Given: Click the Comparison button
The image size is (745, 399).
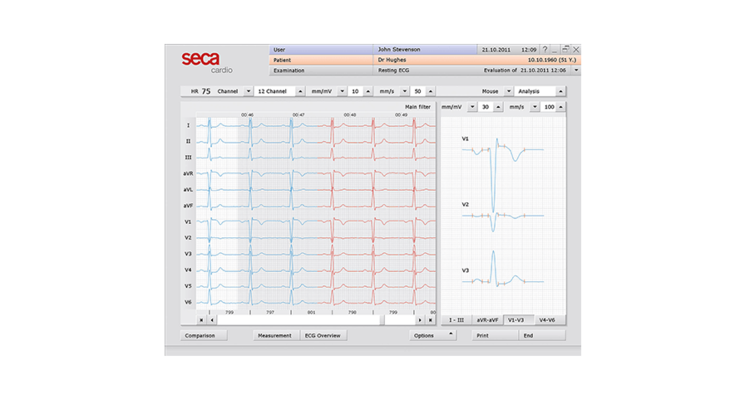Looking at the screenshot, I should (x=204, y=335).
